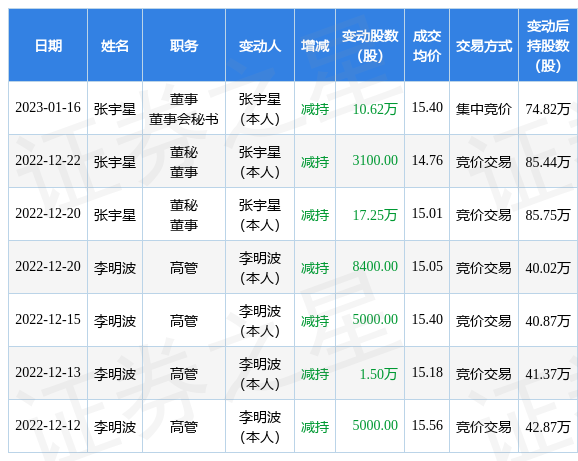The height and width of the screenshot is (461, 578).
Task: Click the 40.02万 holdings after change
Action: point(548,268)
